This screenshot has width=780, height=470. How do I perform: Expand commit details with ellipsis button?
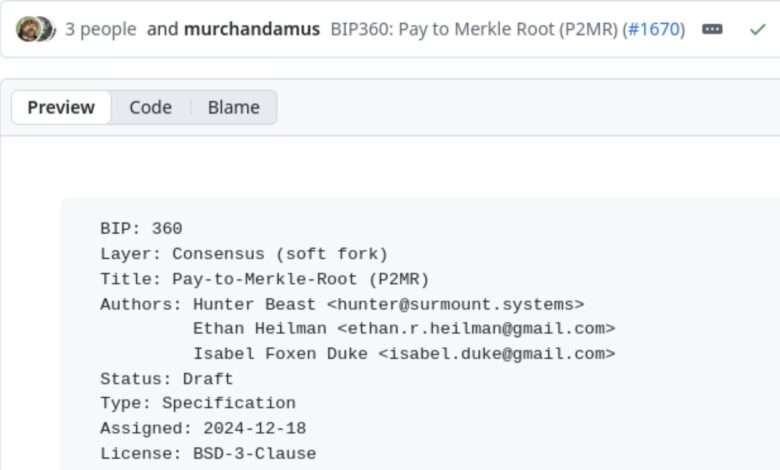click(x=712, y=29)
